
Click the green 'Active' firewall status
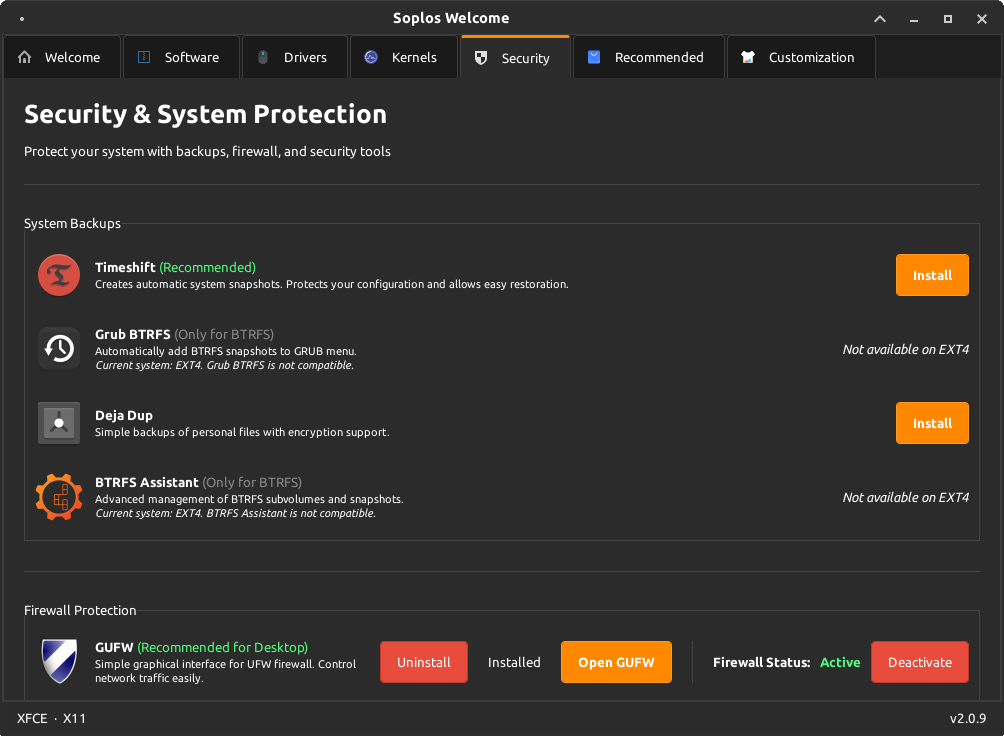(840, 662)
